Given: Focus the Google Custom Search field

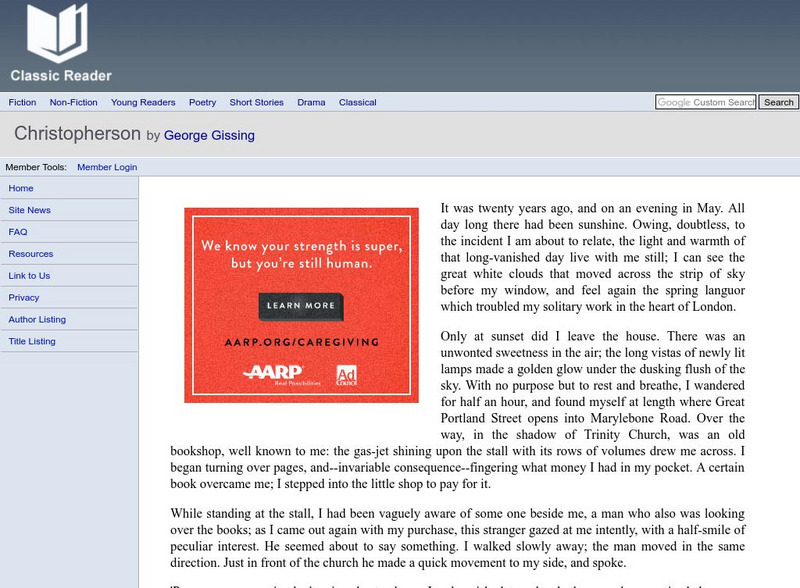Looking at the screenshot, I should click(706, 102).
